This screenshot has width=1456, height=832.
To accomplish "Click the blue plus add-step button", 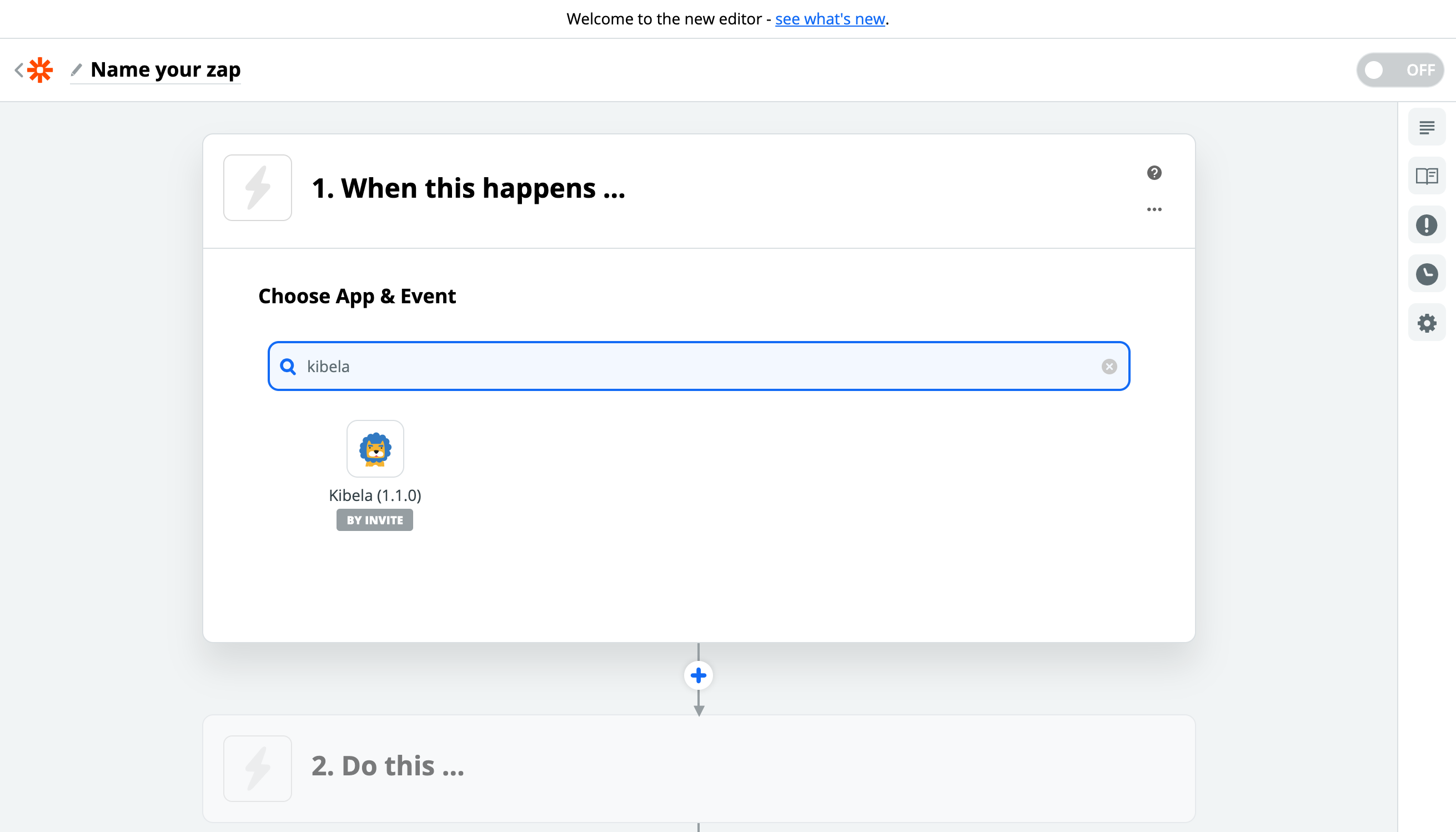I will click(x=698, y=675).
